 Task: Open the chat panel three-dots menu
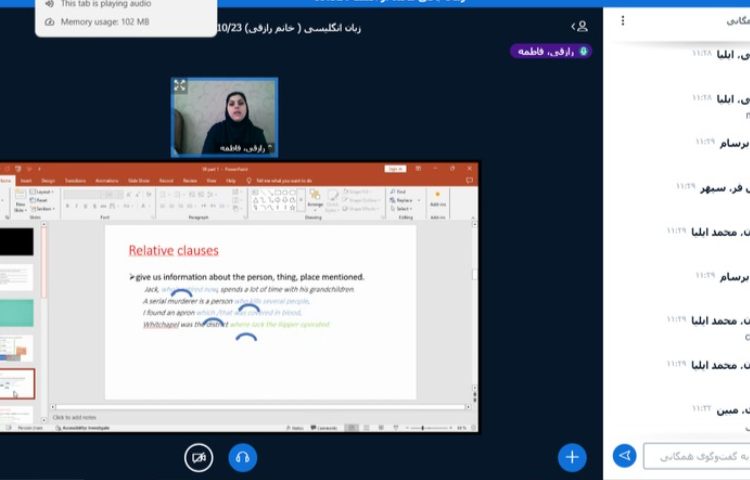623,21
